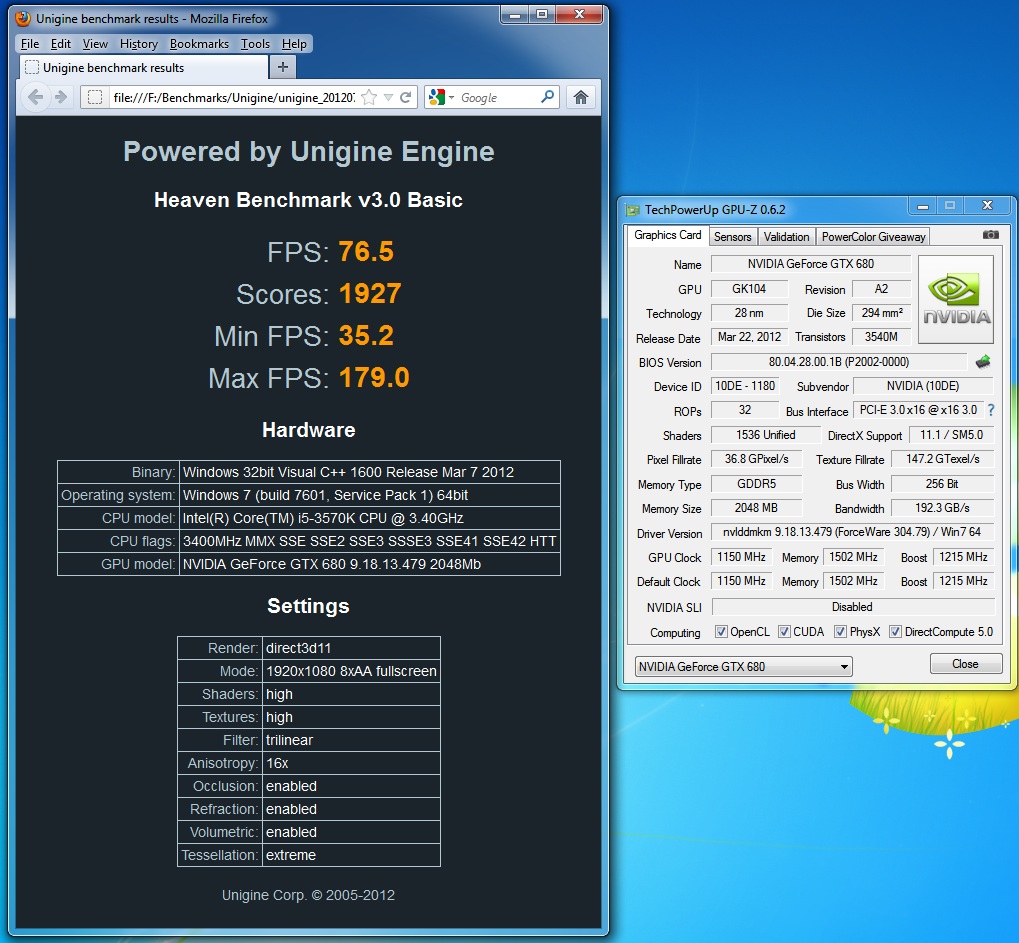Toggle the DirectCompute 5.0 checkbox

tap(896, 632)
